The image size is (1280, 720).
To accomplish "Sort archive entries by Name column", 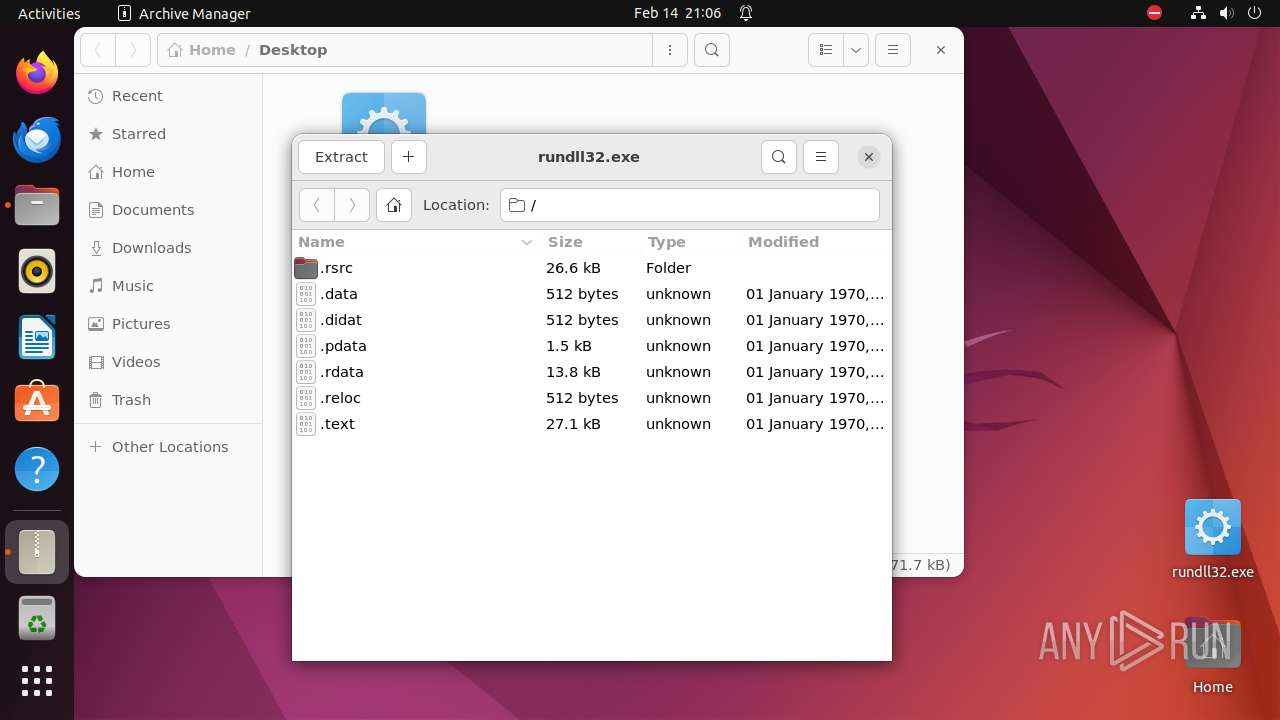I will pos(416,242).
